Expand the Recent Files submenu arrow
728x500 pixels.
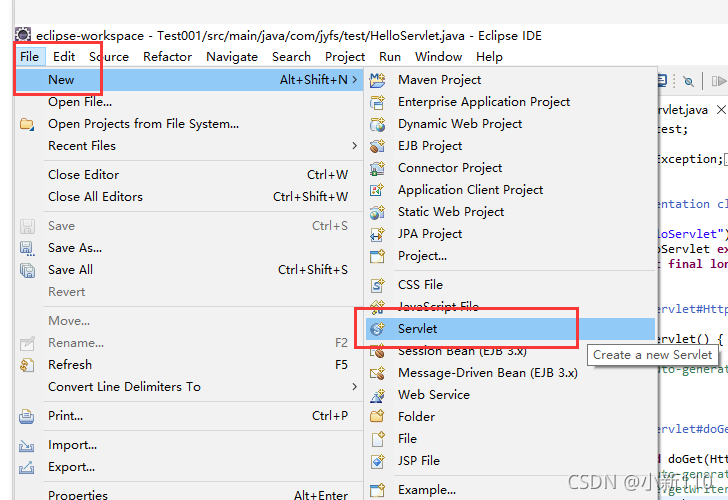pos(355,146)
